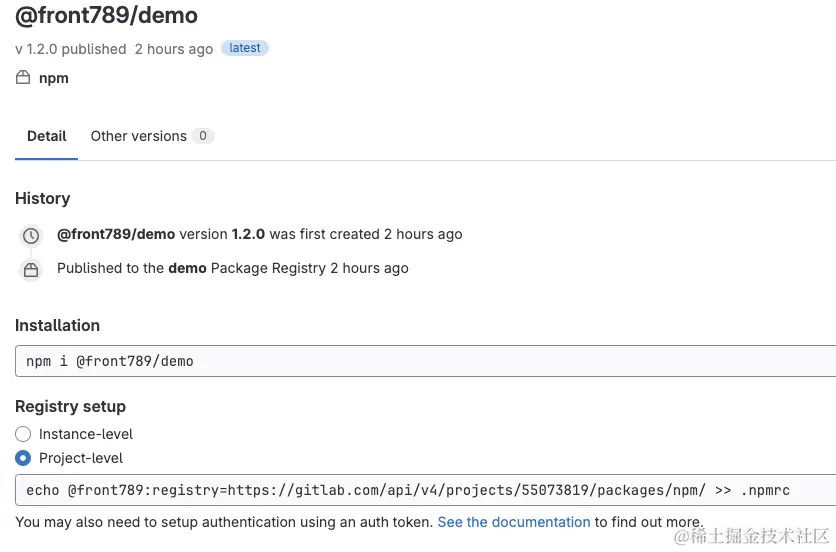
Task: Click the published 2 hours ago header timestamp
Action: coord(173,49)
